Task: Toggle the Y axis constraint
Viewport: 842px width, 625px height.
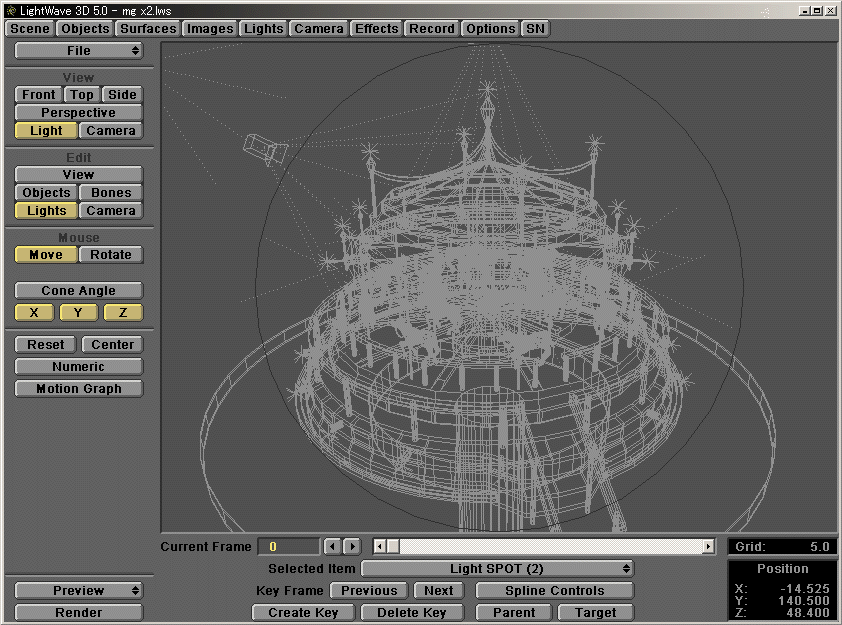Action: [x=78, y=312]
